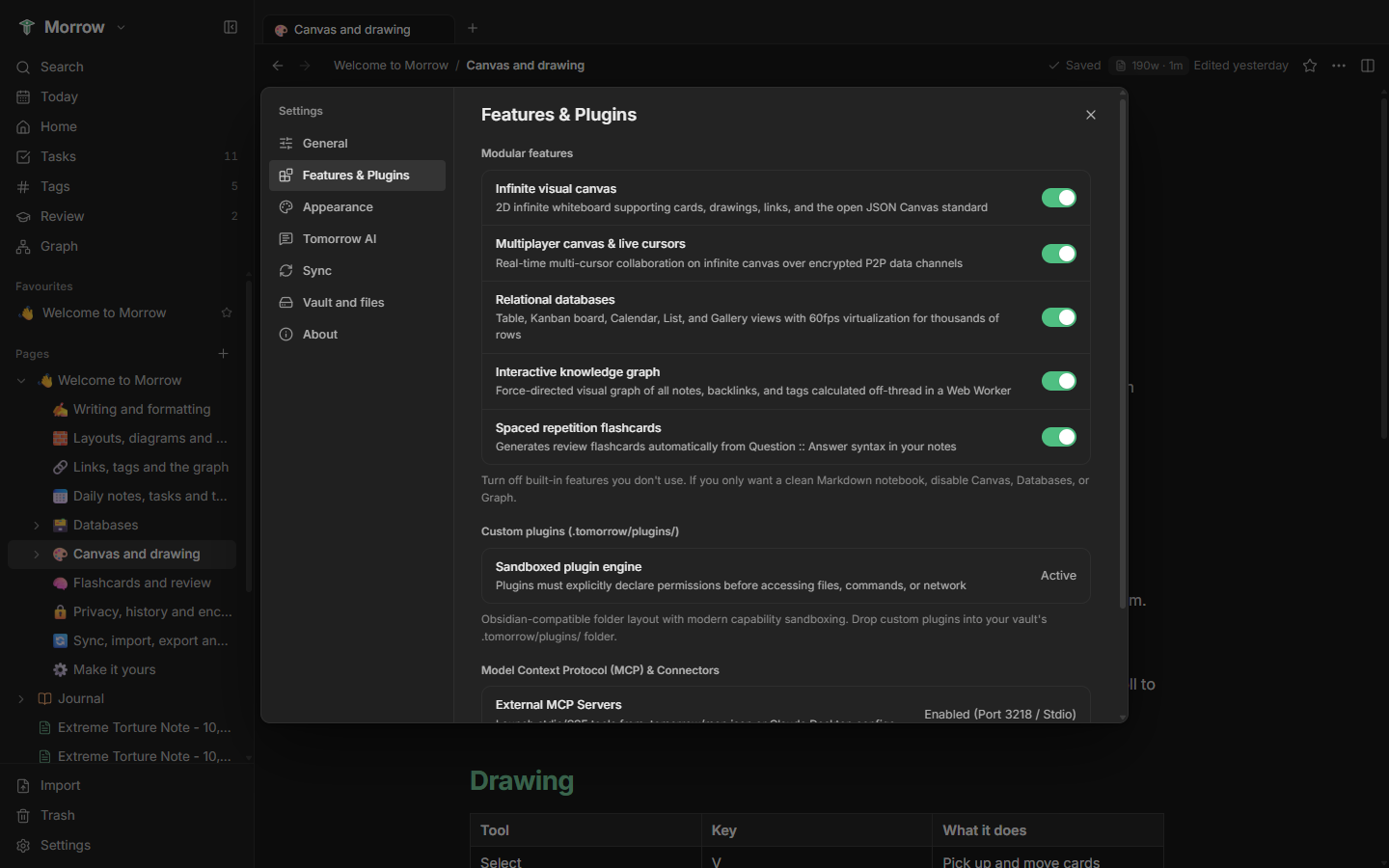The height and width of the screenshot is (868, 1389).
Task: Collapse the Welcome to Morrow tree
Action: pyautogui.click(x=21, y=380)
